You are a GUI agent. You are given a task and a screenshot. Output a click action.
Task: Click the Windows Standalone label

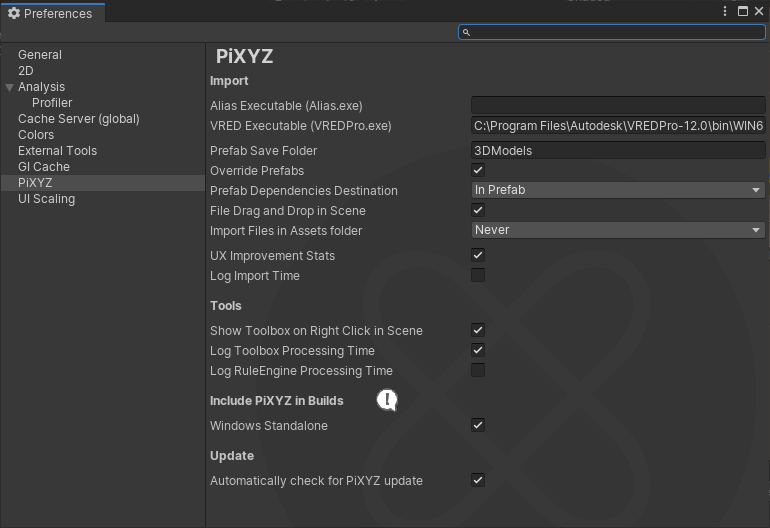269,426
